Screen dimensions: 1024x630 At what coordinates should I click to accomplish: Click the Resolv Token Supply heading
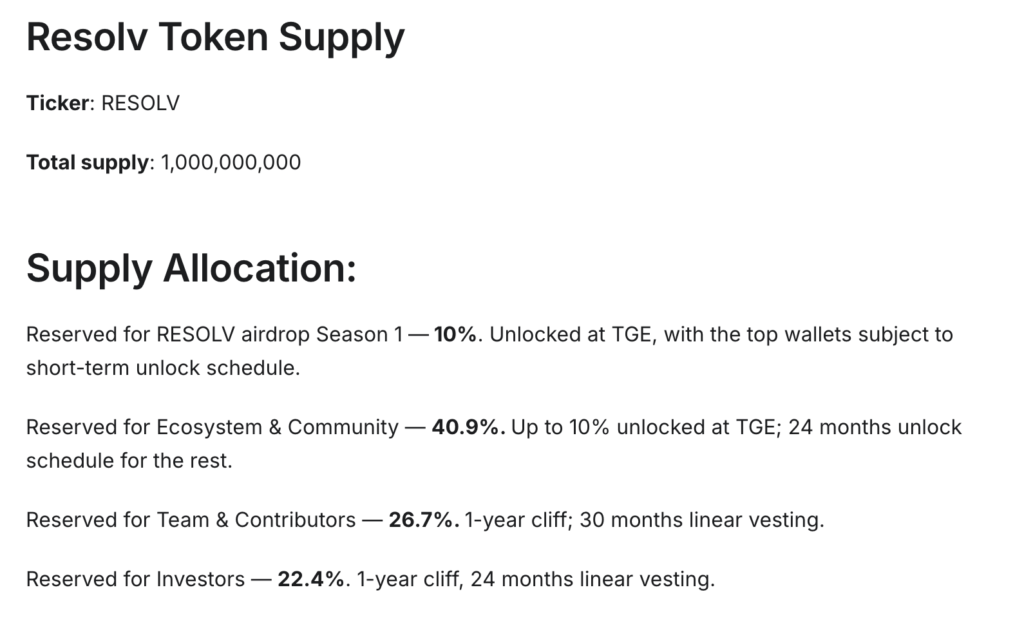[216, 38]
